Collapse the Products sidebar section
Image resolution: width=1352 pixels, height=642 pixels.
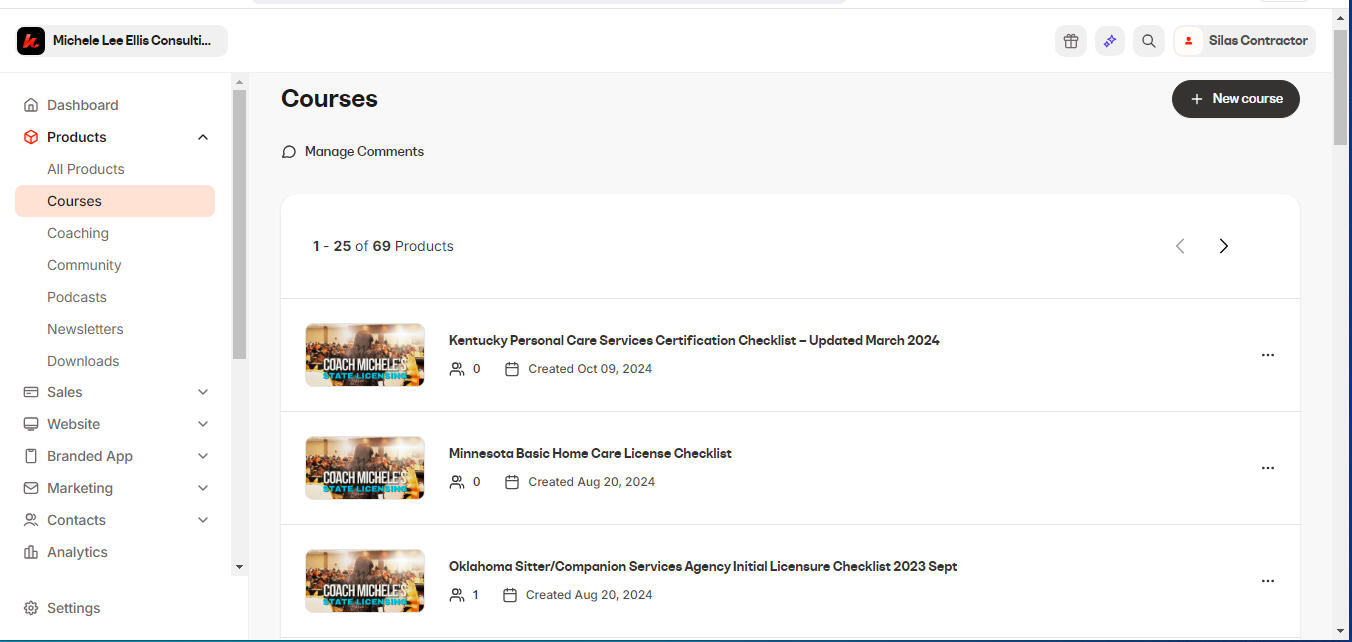click(x=203, y=137)
